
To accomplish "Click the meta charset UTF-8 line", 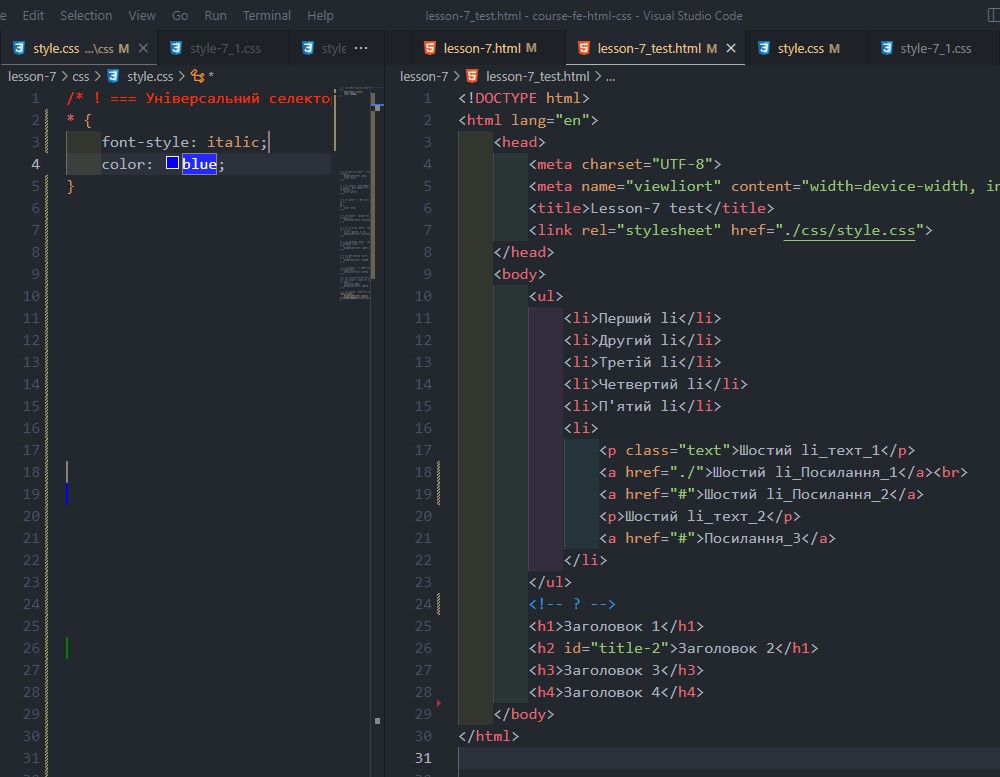I will click(x=625, y=164).
